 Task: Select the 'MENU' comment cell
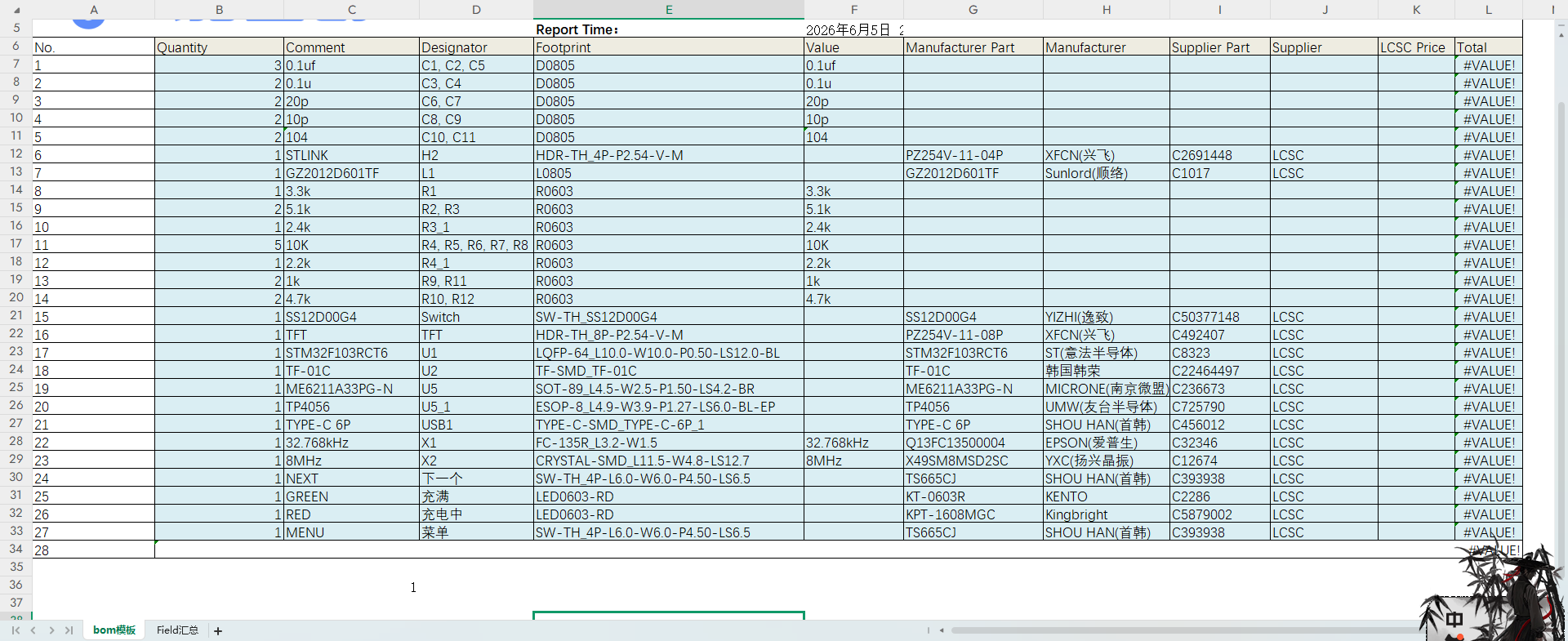point(352,532)
